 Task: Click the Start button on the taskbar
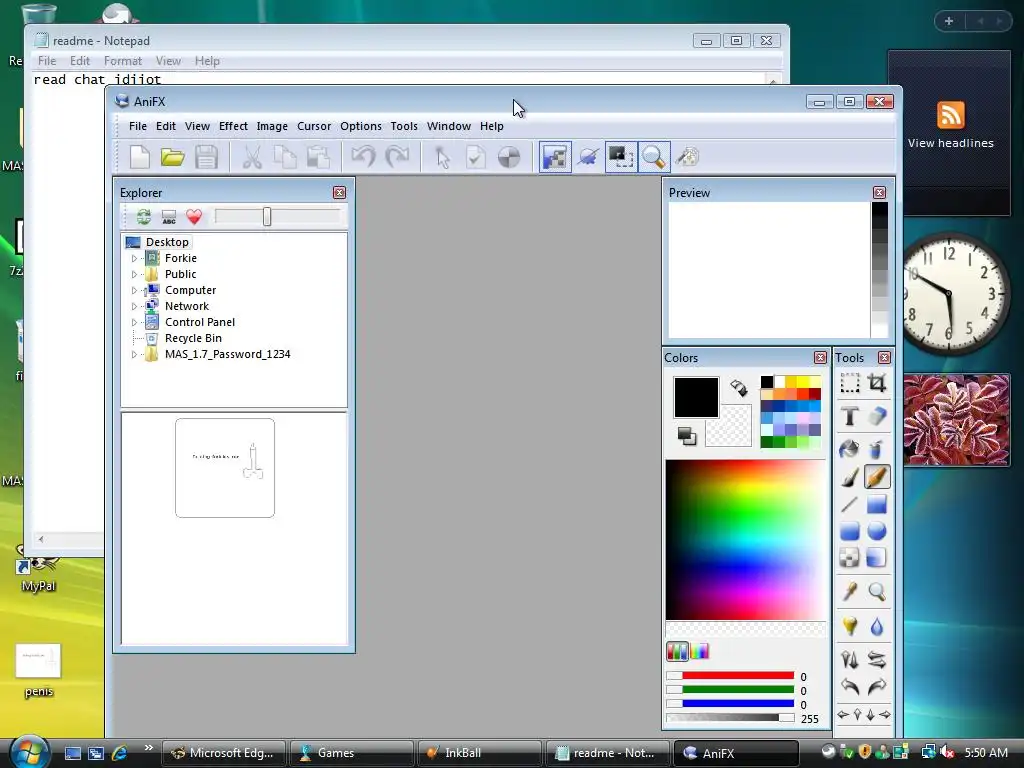pyautogui.click(x=29, y=752)
